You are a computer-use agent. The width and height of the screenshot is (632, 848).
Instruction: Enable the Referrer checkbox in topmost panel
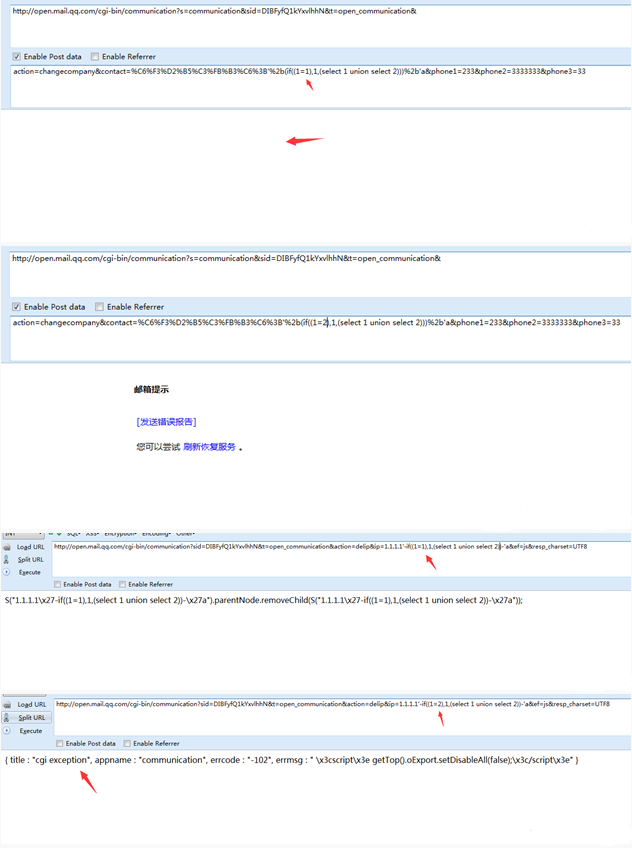click(x=95, y=57)
